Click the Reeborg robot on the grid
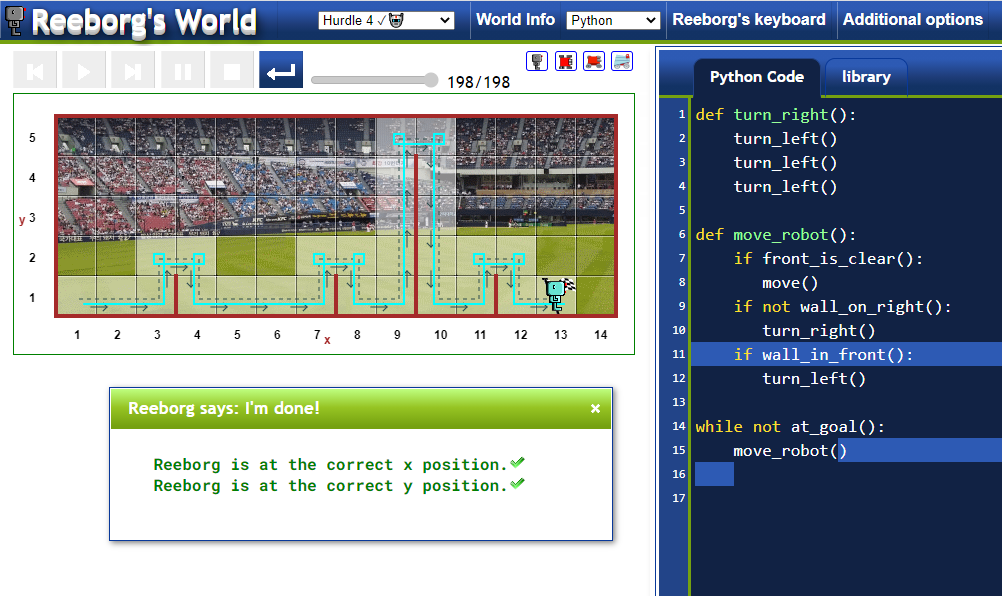The height and width of the screenshot is (596, 1002). pos(555,294)
